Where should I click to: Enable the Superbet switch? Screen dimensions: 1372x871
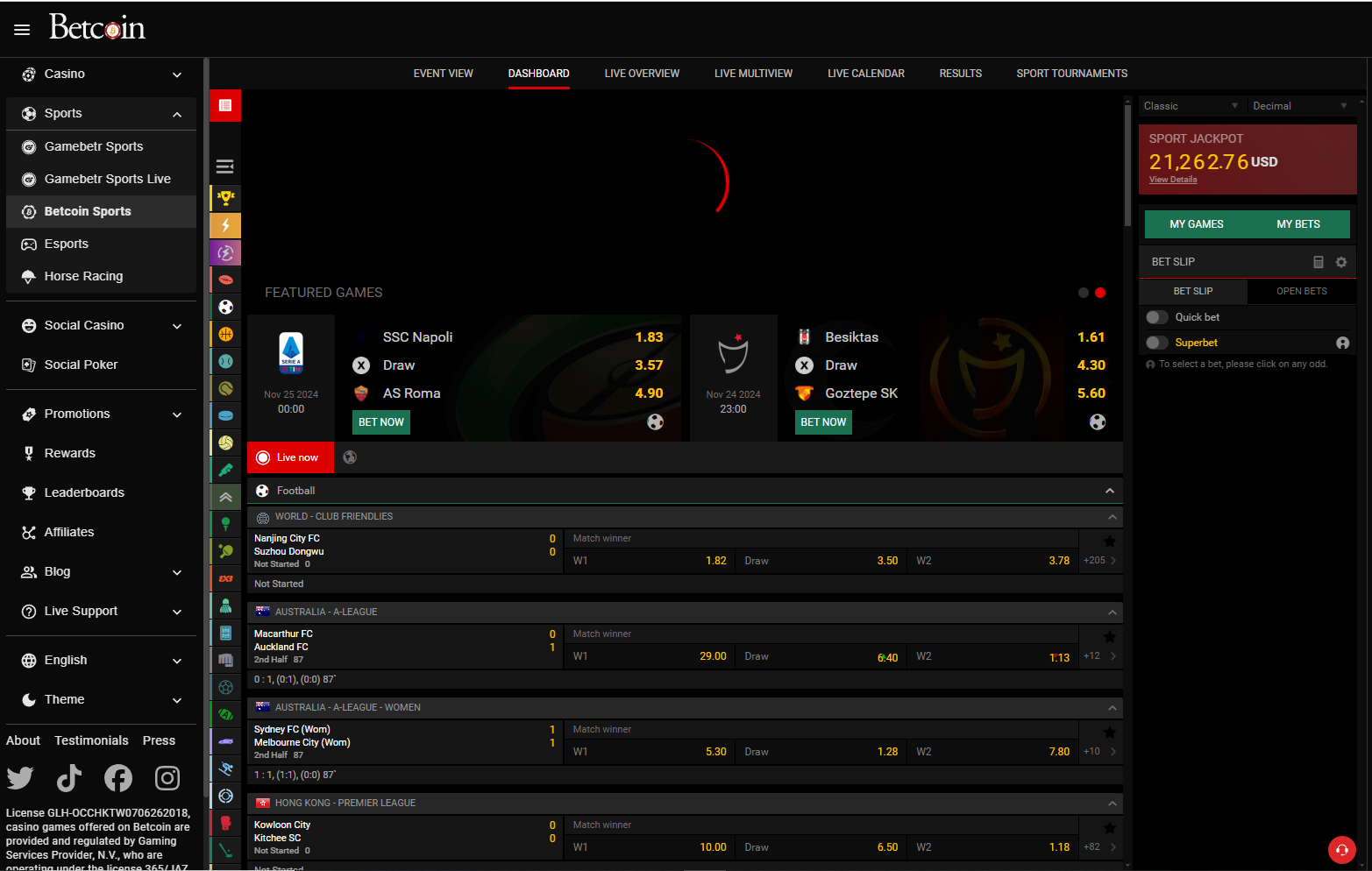(1157, 343)
